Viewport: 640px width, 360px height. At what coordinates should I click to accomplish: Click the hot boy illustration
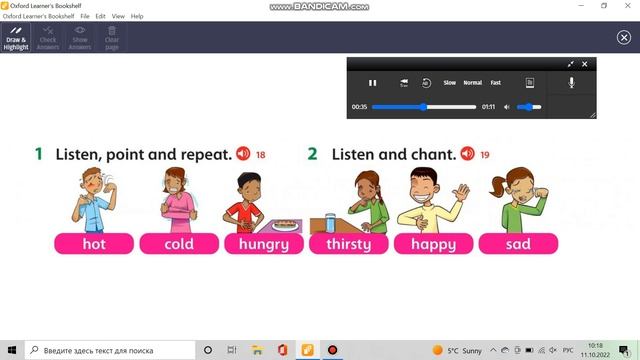(x=94, y=200)
